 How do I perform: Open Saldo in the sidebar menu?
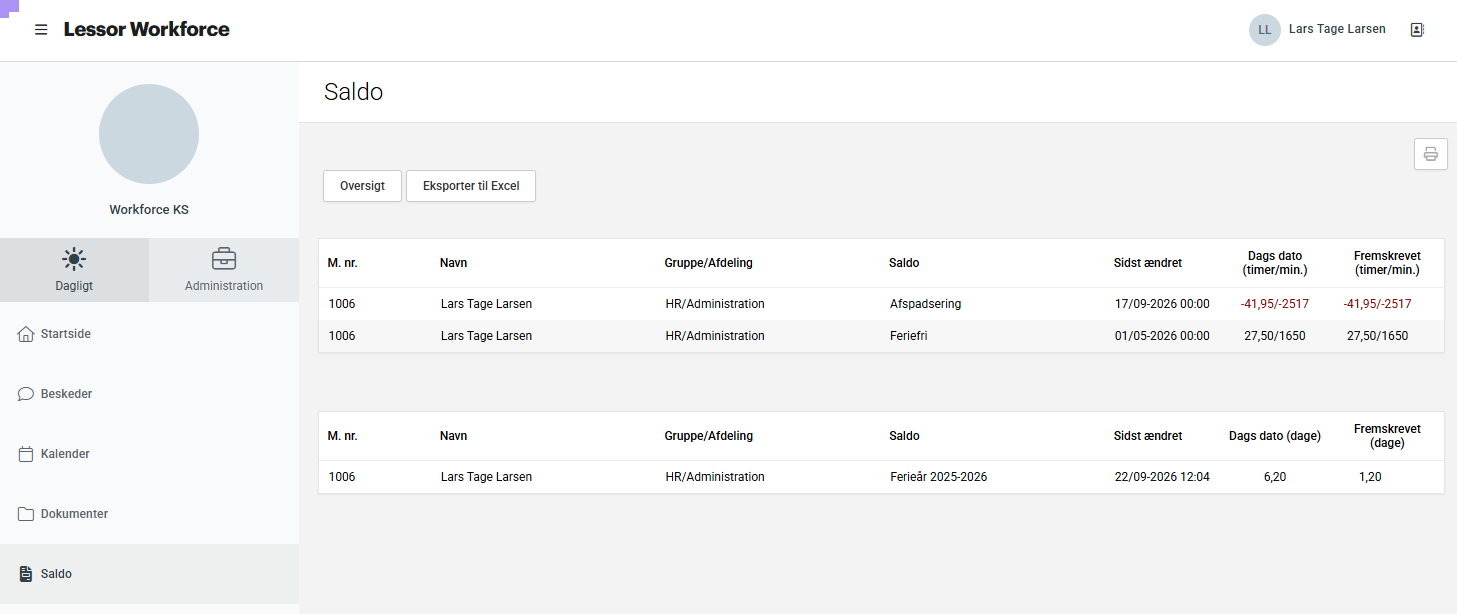click(149, 574)
